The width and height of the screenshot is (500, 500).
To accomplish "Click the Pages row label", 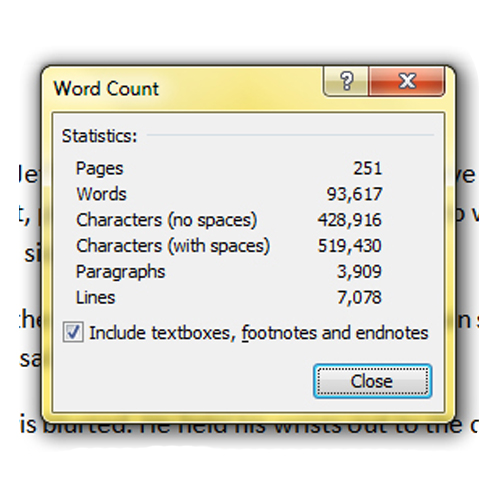I will coord(99,169).
